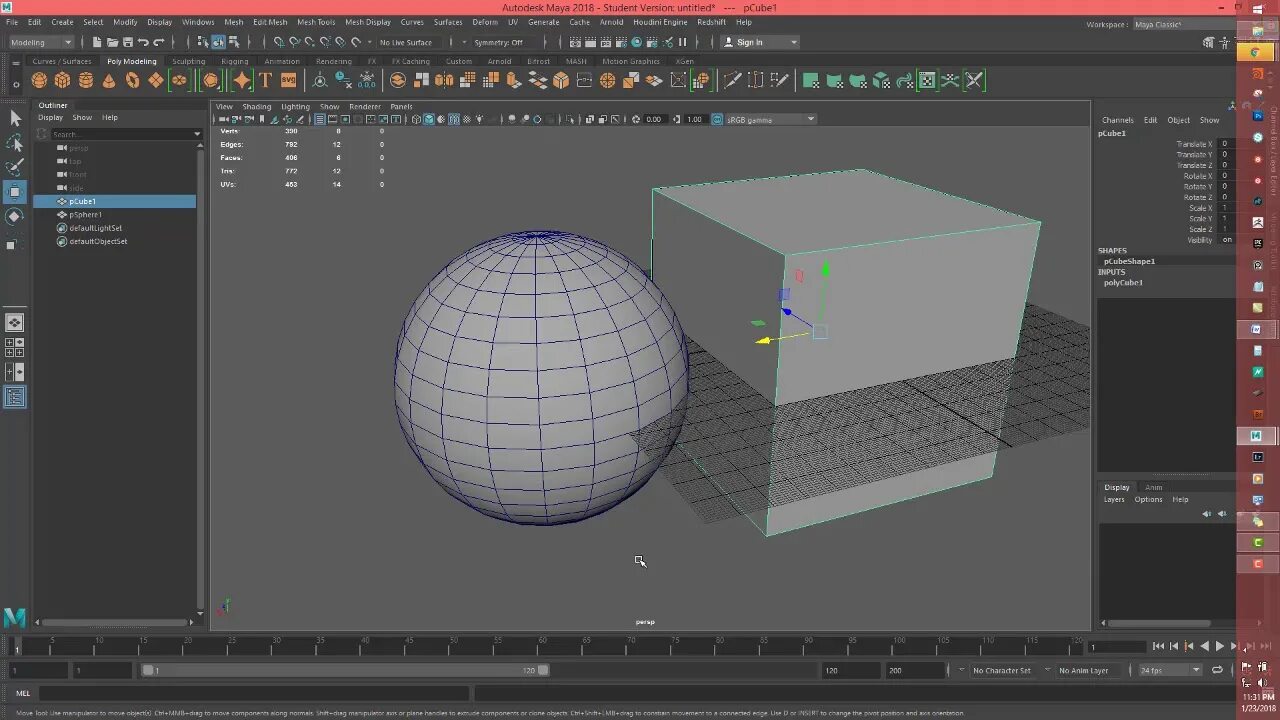Click the Undo arrow icon
Image resolution: width=1280 pixels, height=720 pixels.
[x=143, y=42]
